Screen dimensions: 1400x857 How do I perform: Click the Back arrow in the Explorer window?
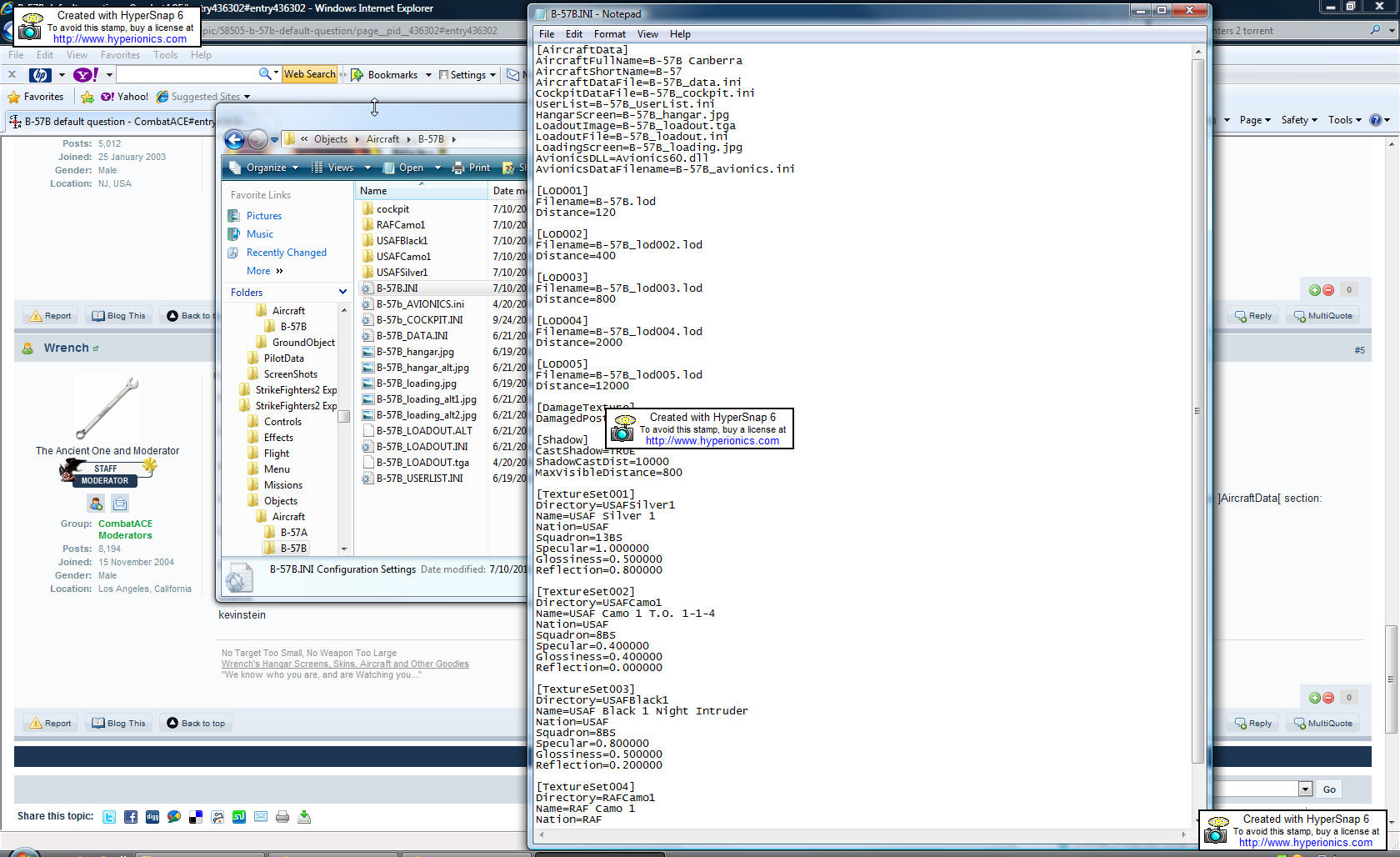235,139
